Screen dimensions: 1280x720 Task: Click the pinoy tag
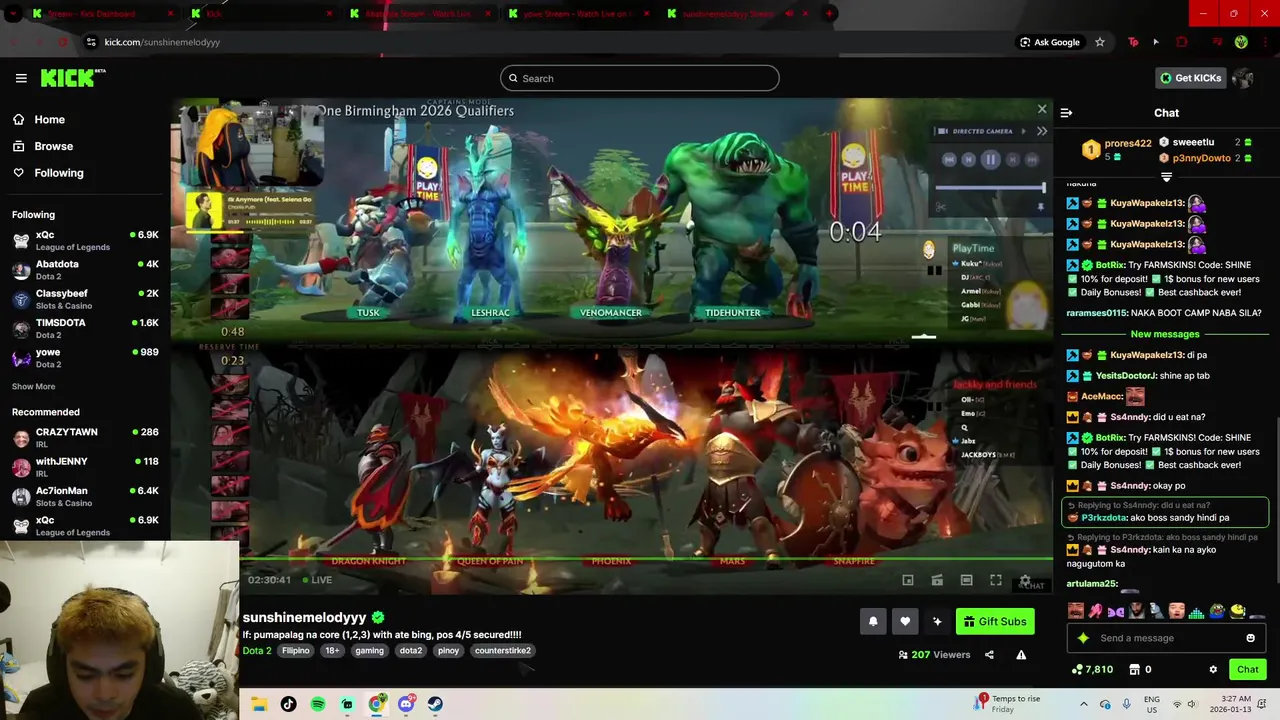pos(449,651)
